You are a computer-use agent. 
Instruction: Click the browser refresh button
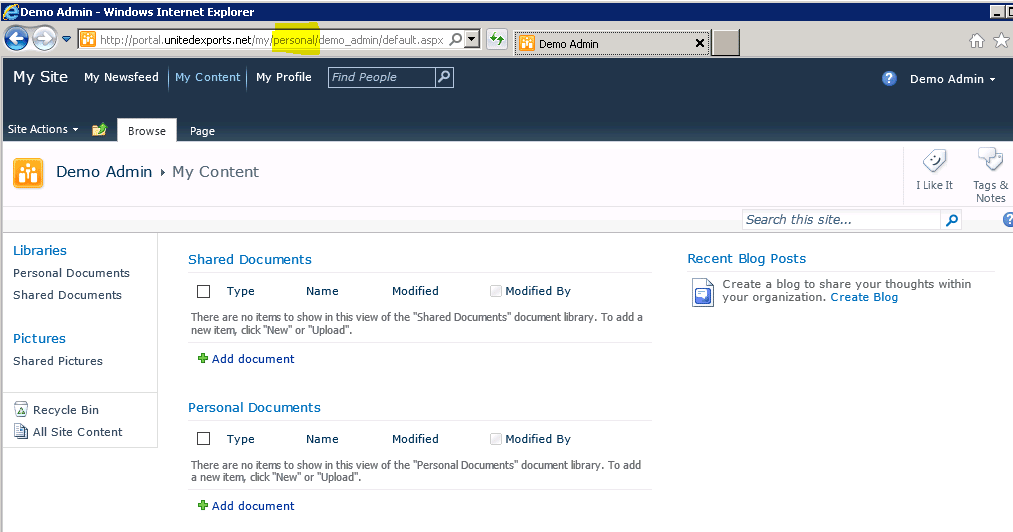496,40
